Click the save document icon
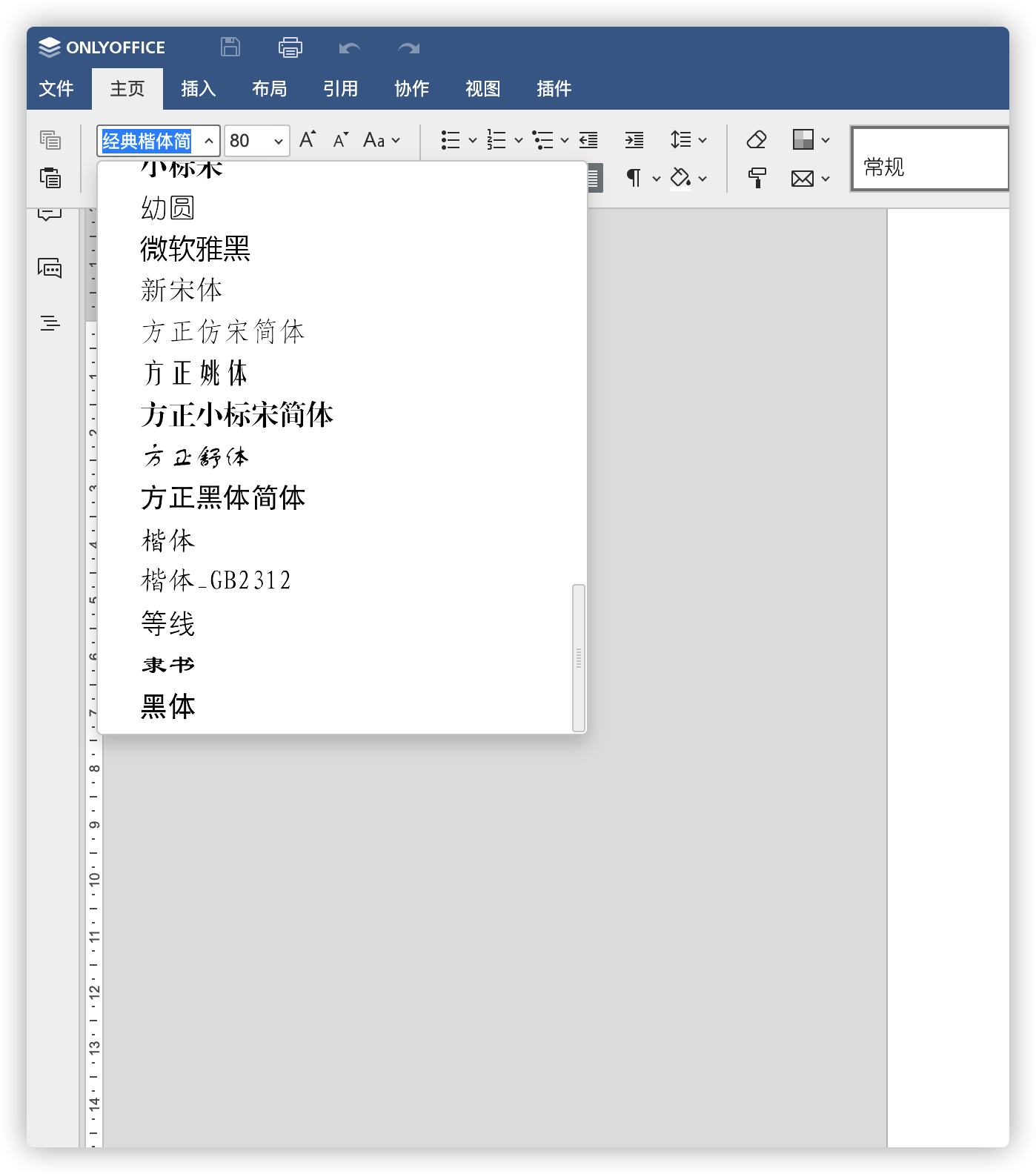Screen dimensions: 1036x1174 pyautogui.click(x=230, y=47)
